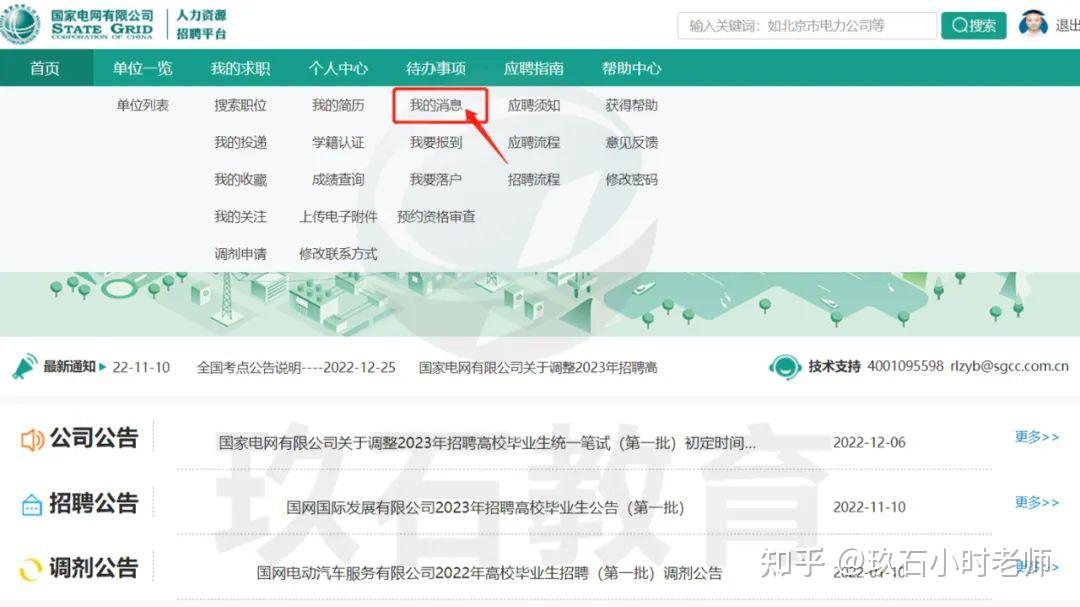
Task: Click the 22-11-10 ticker date
Action: click(141, 367)
